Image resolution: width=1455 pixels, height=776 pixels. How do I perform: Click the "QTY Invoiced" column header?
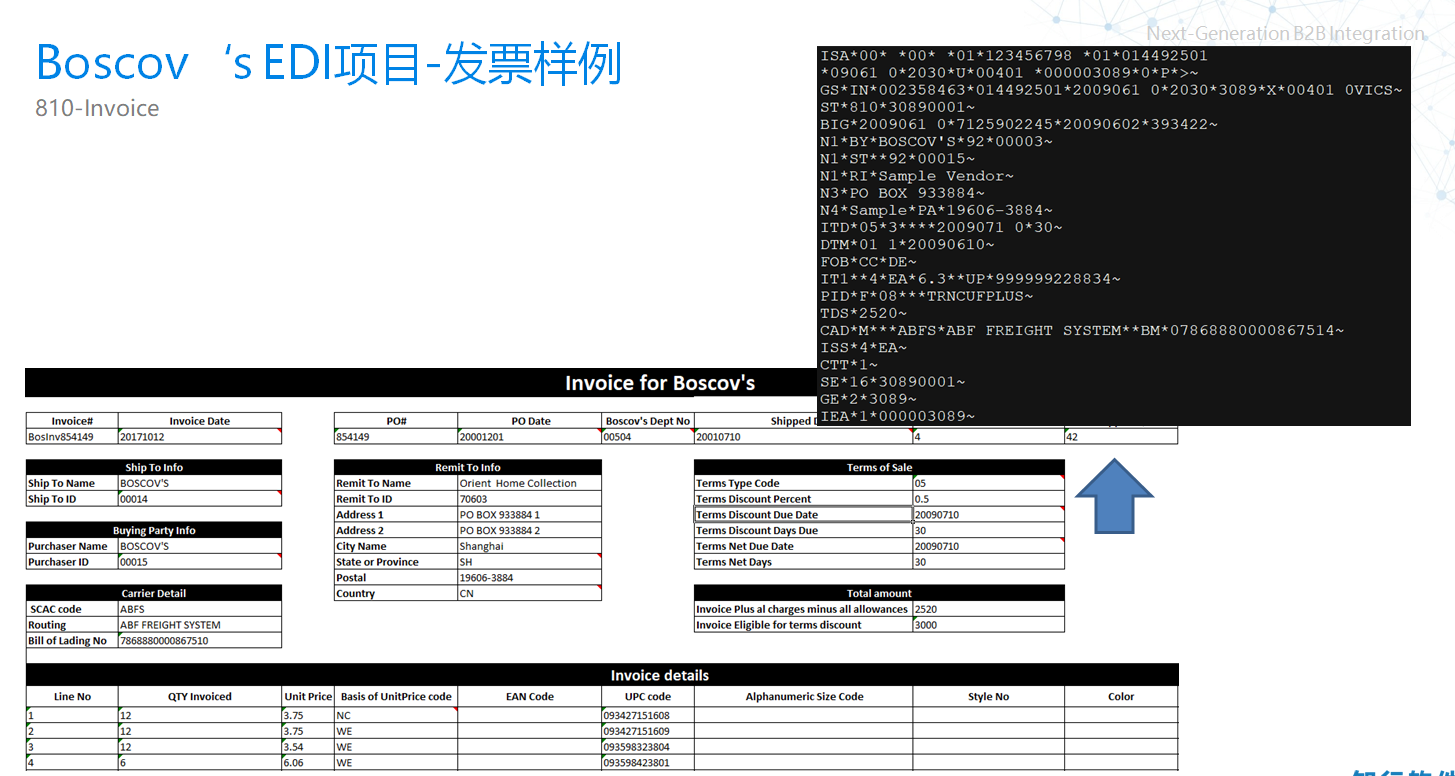[200, 697]
